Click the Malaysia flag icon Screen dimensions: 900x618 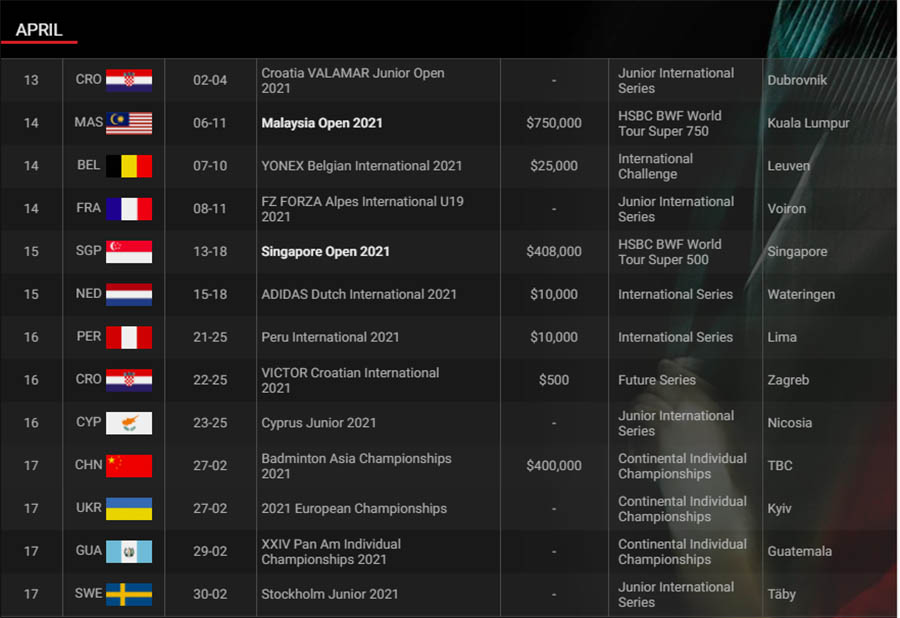point(129,123)
